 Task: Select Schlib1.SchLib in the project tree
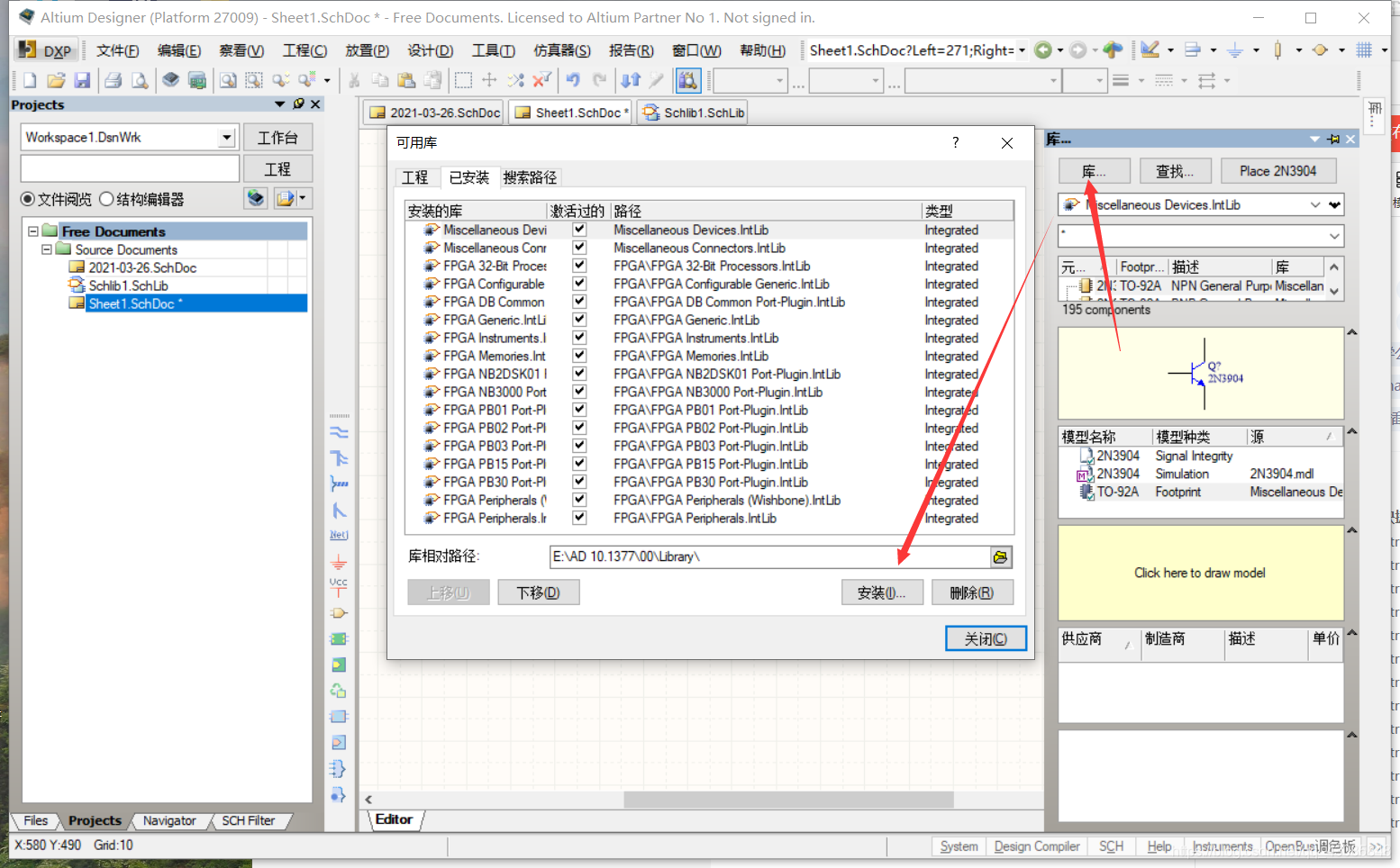pyautogui.click(x=128, y=285)
